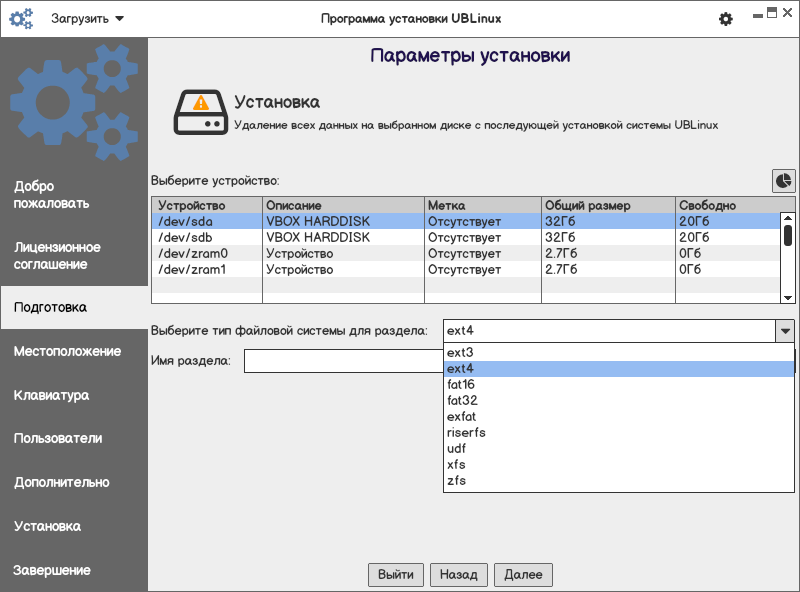Open the Загрузить dropdown menu
This screenshot has width=800, height=592.
(88, 19)
